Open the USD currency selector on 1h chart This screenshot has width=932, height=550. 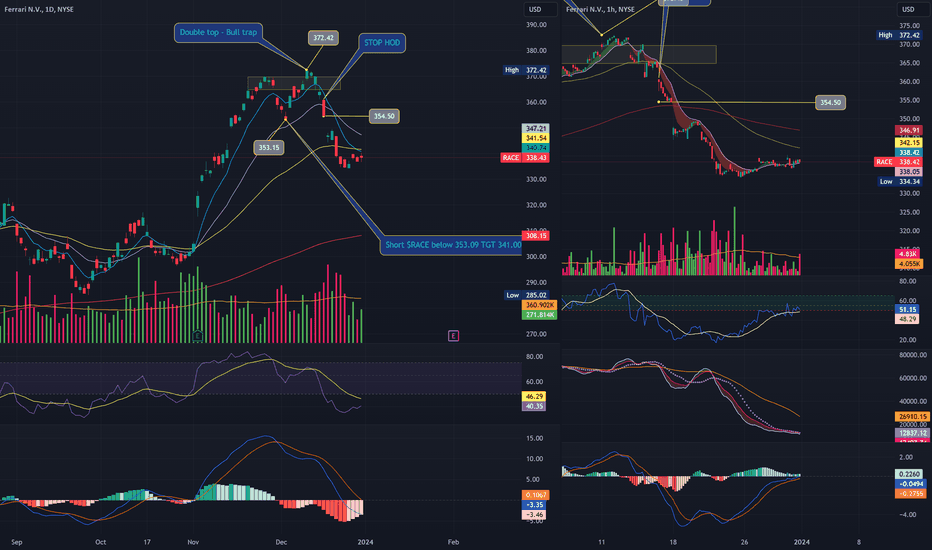click(x=913, y=10)
